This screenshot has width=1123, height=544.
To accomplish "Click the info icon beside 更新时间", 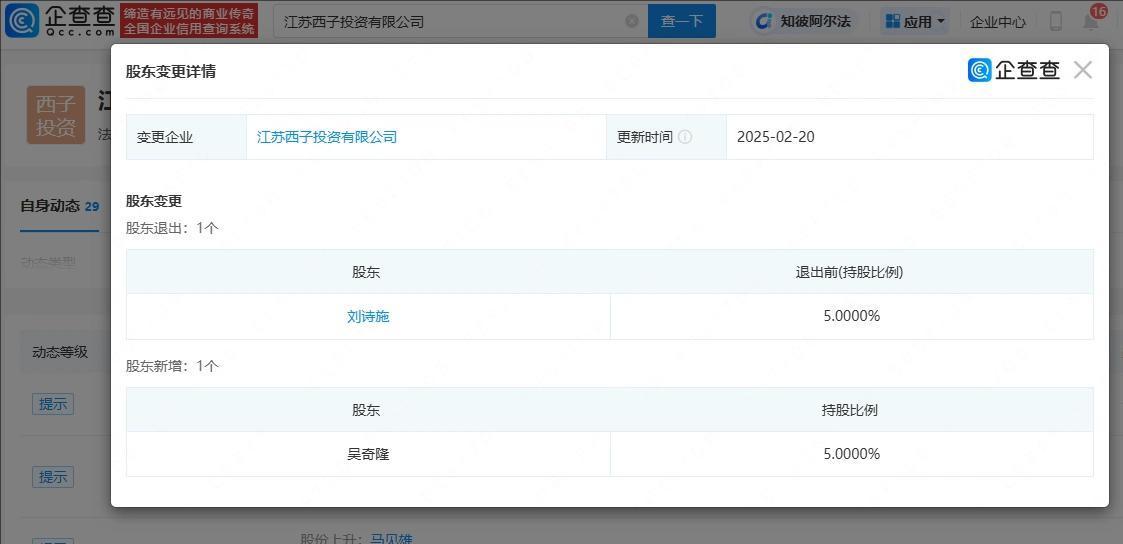I will point(685,137).
